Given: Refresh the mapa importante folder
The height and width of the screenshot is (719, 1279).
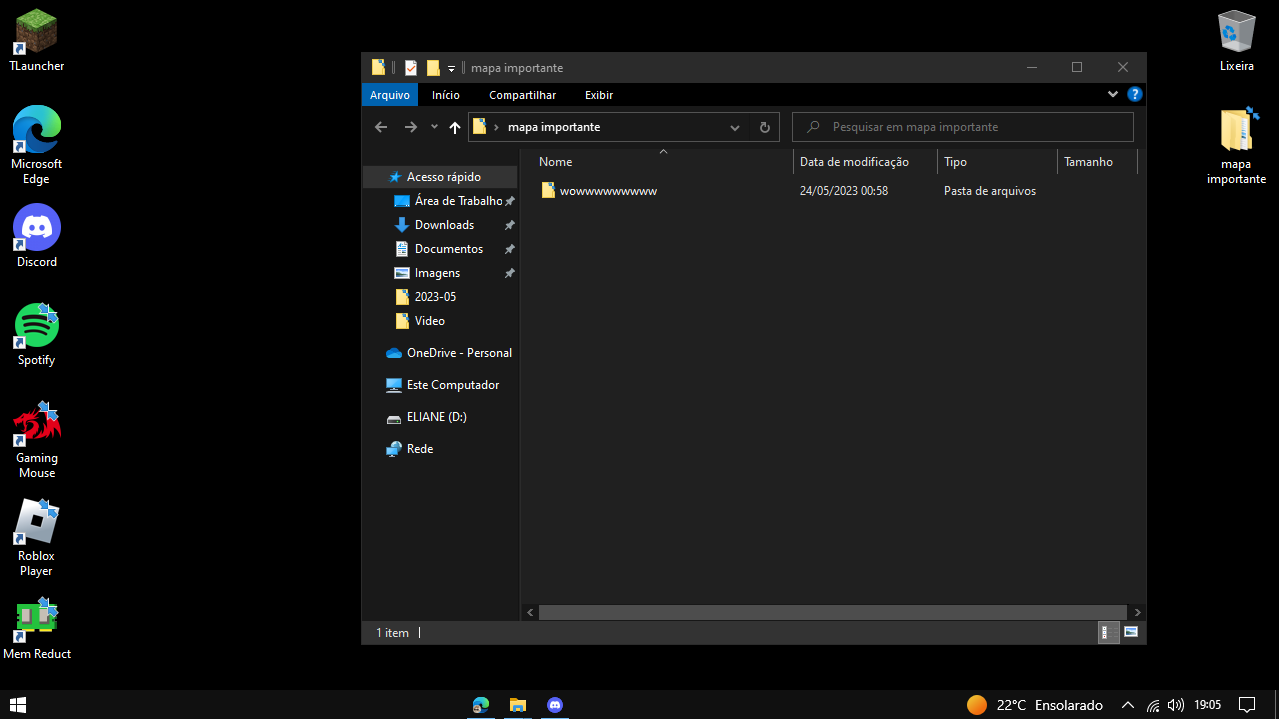Looking at the screenshot, I should pos(765,127).
